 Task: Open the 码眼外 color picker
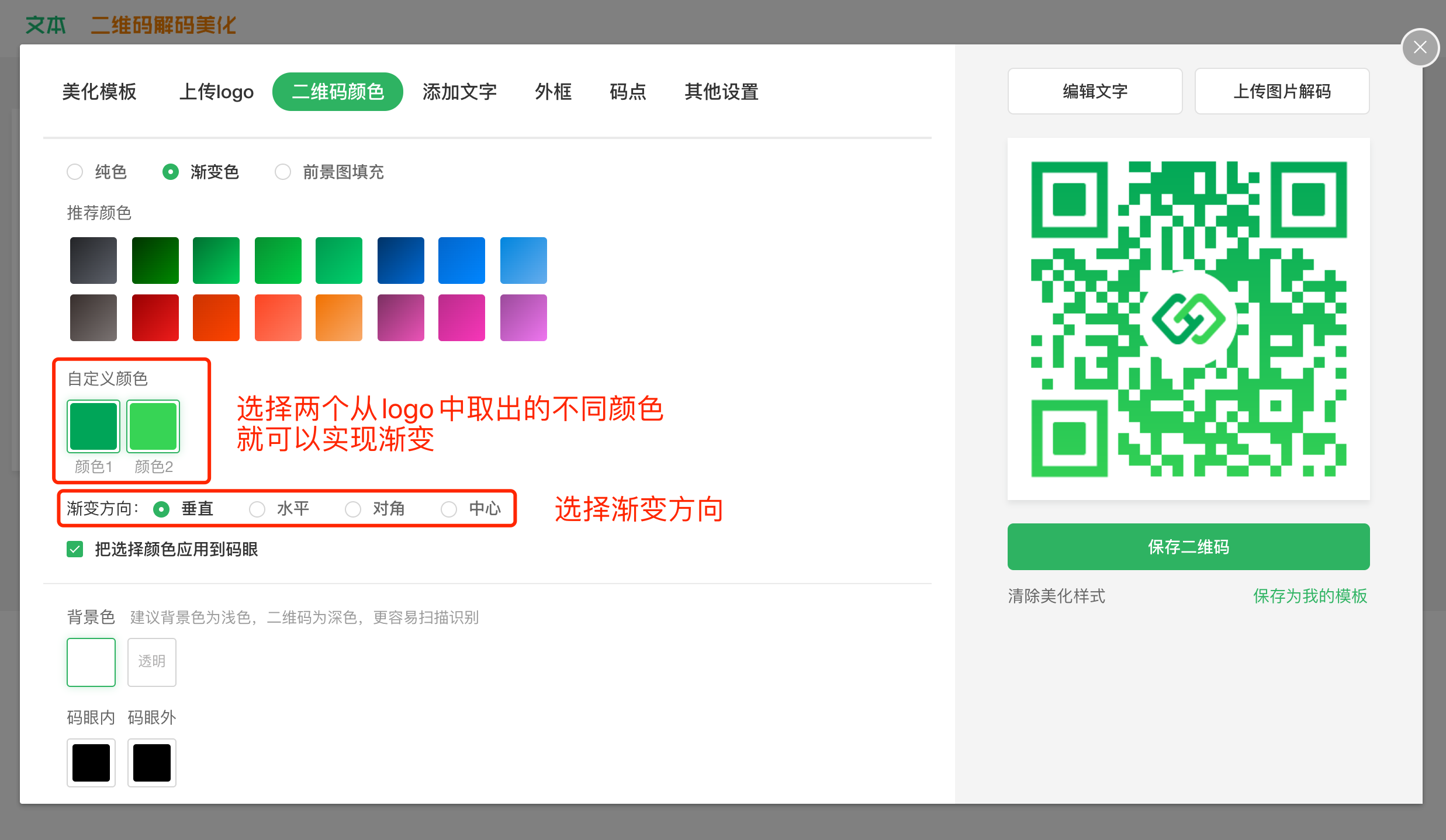point(152,763)
